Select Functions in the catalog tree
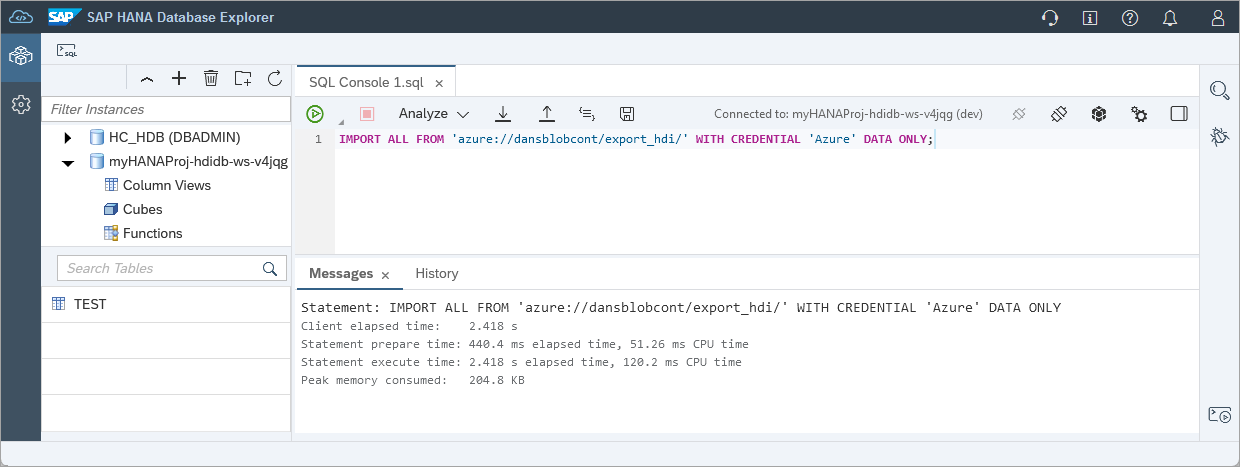The height and width of the screenshot is (467, 1240). pos(153,233)
